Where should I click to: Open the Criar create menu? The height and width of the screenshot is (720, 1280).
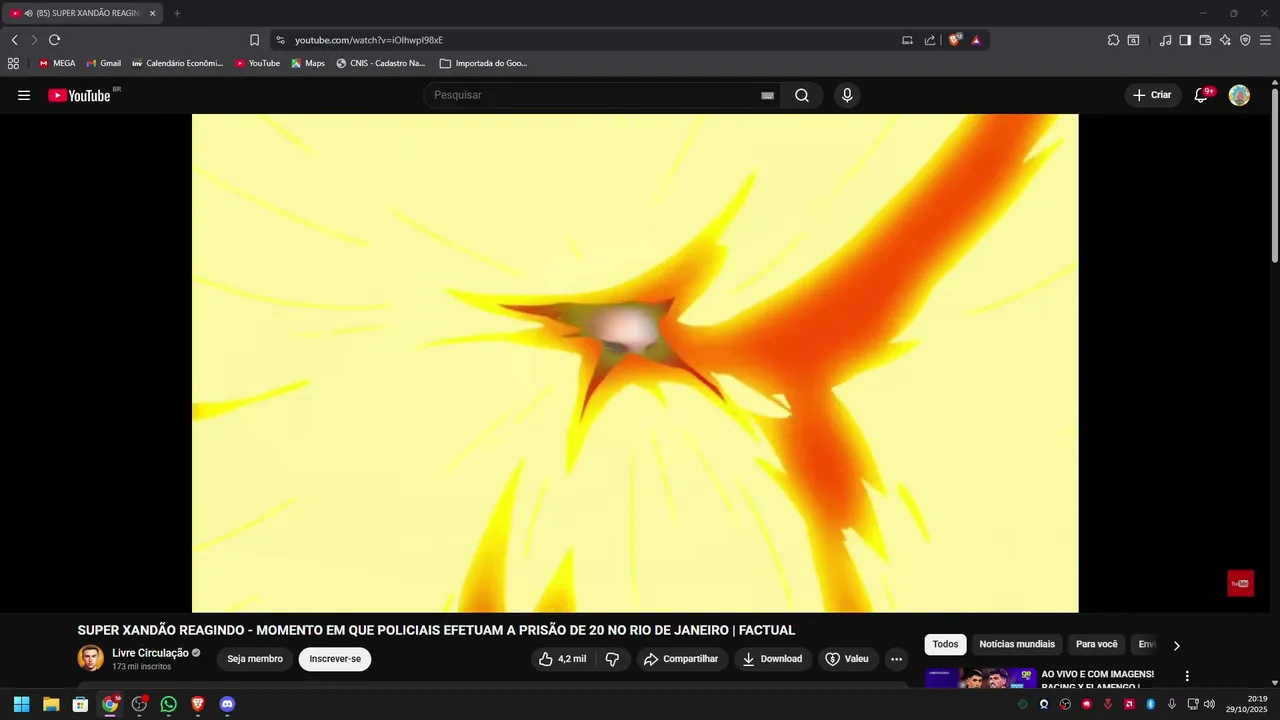pyautogui.click(x=1152, y=95)
